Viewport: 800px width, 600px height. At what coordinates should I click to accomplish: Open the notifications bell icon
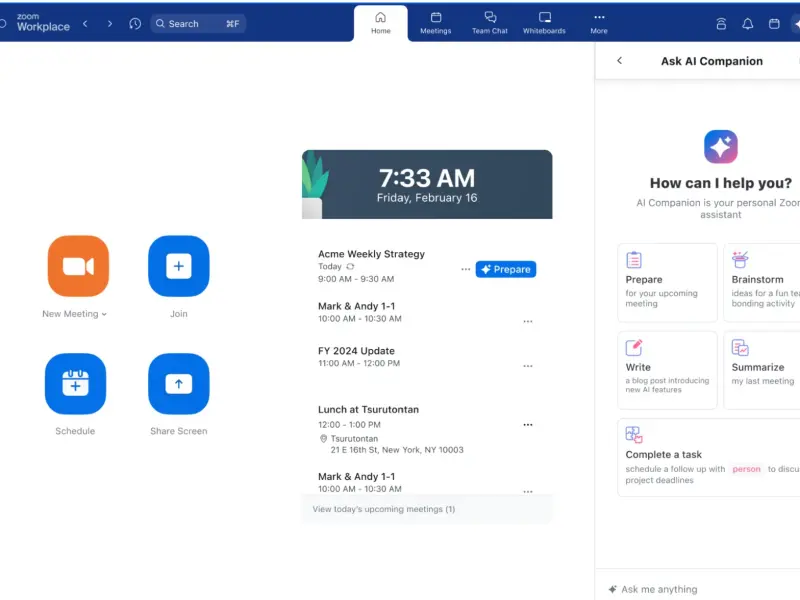(747, 23)
